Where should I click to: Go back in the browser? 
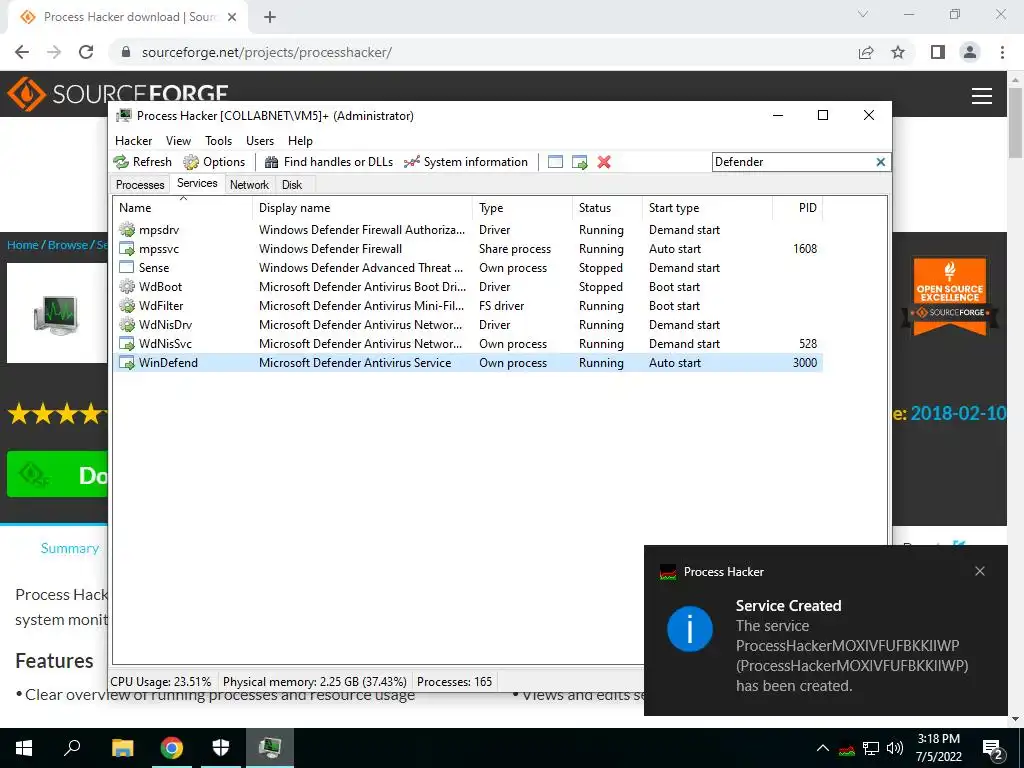point(22,52)
